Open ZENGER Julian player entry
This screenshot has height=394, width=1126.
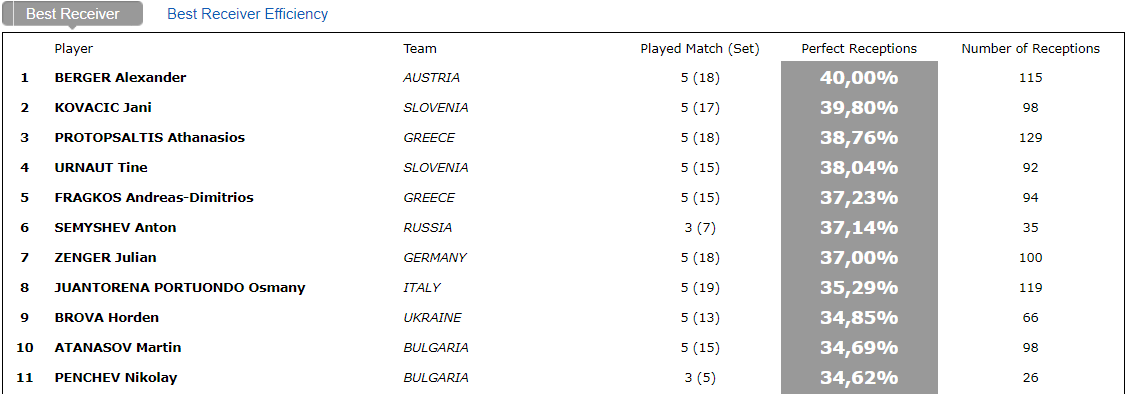[106, 258]
